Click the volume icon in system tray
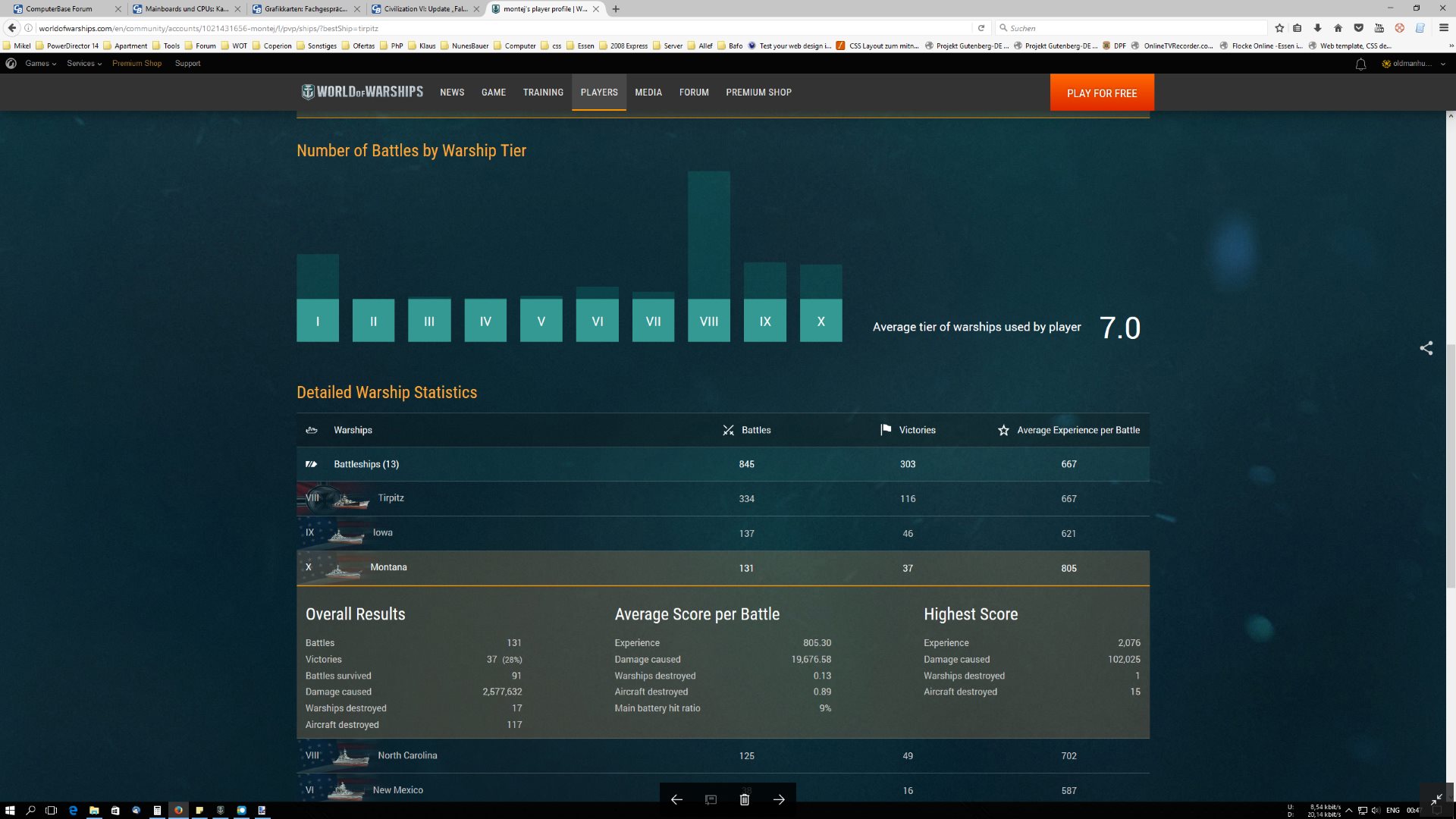 (x=1376, y=810)
